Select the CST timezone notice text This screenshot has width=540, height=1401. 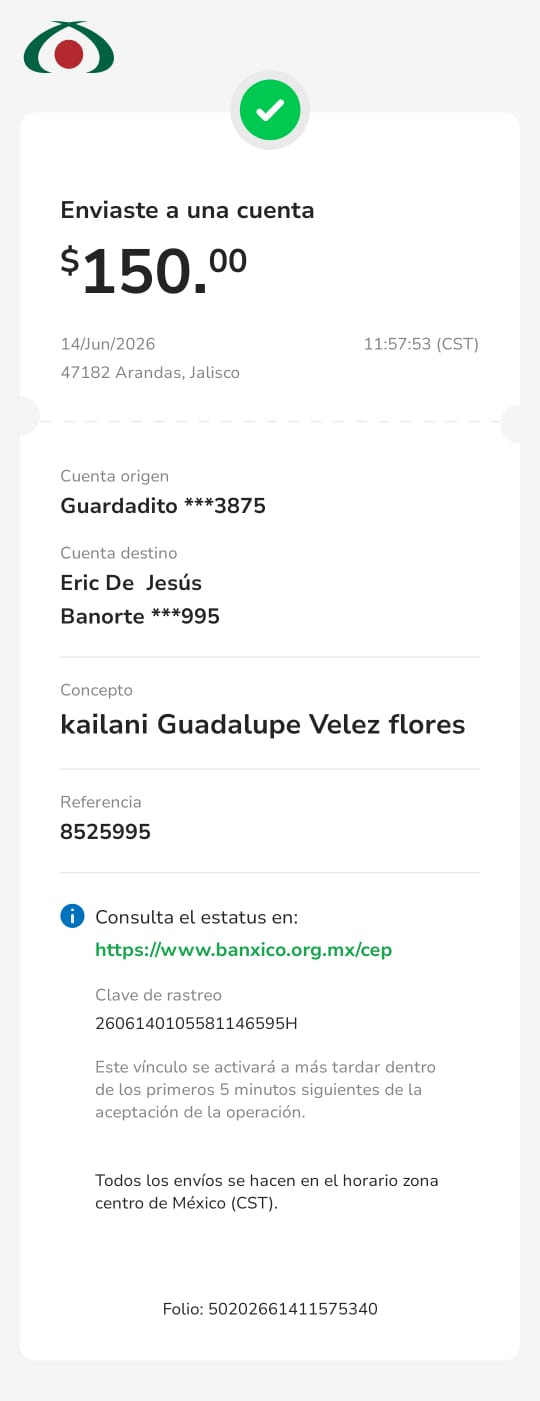(x=267, y=1192)
